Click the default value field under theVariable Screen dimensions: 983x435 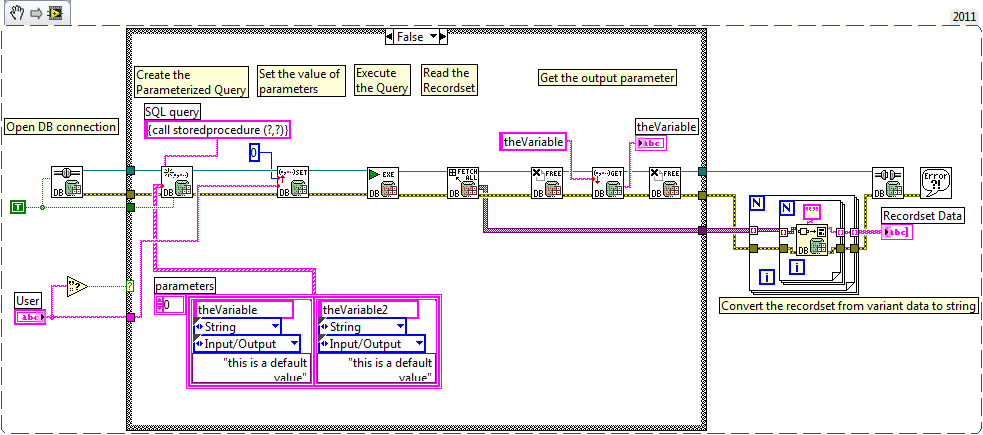(251, 369)
